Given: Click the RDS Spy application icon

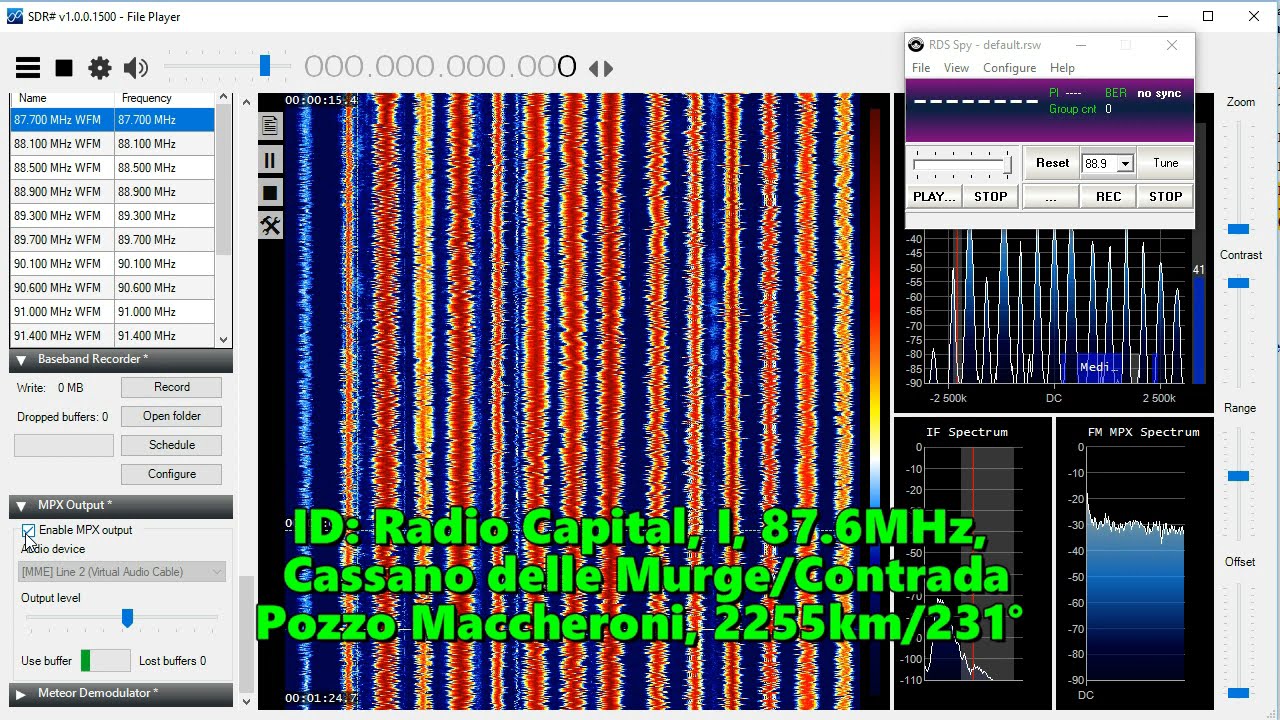Looking at the screenshot, I should (916, 45).
